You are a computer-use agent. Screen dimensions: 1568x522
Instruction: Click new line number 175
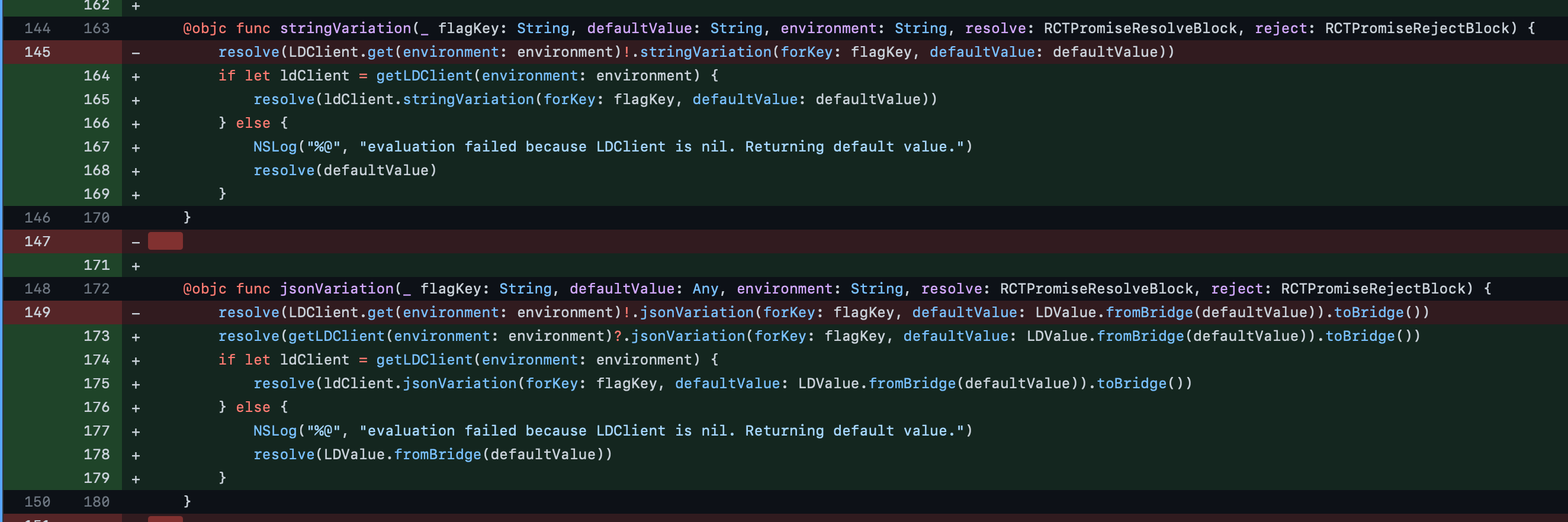(x=96, y=384)
